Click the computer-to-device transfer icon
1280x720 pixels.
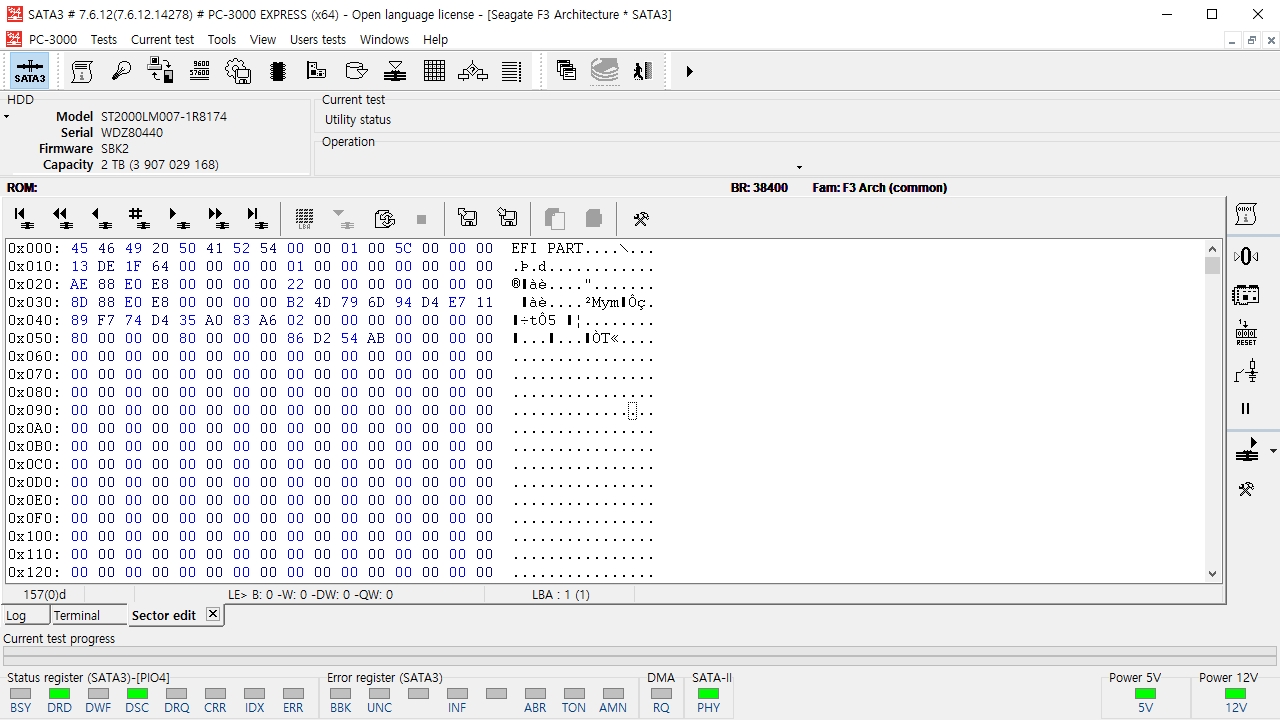click(160, 71)
